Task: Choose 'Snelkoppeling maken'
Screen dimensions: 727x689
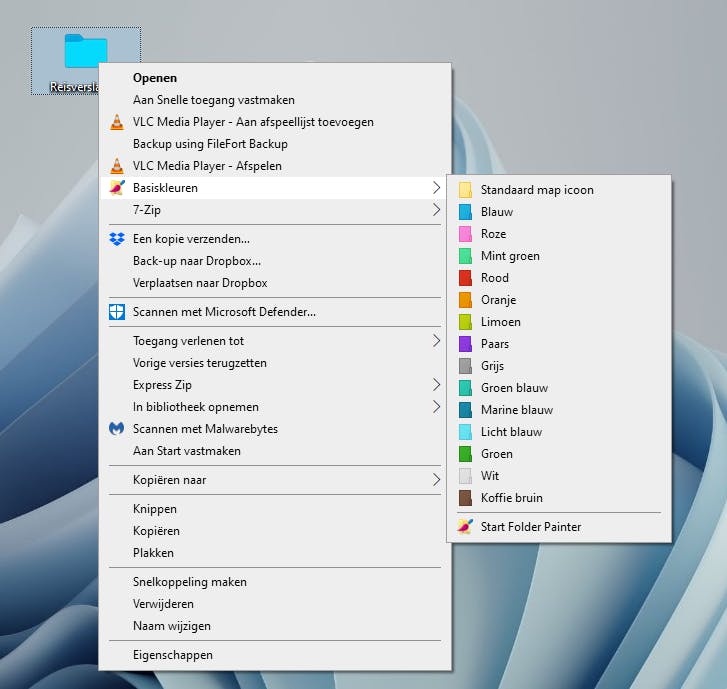Action: pyautogui.click(x=275, y=582)
